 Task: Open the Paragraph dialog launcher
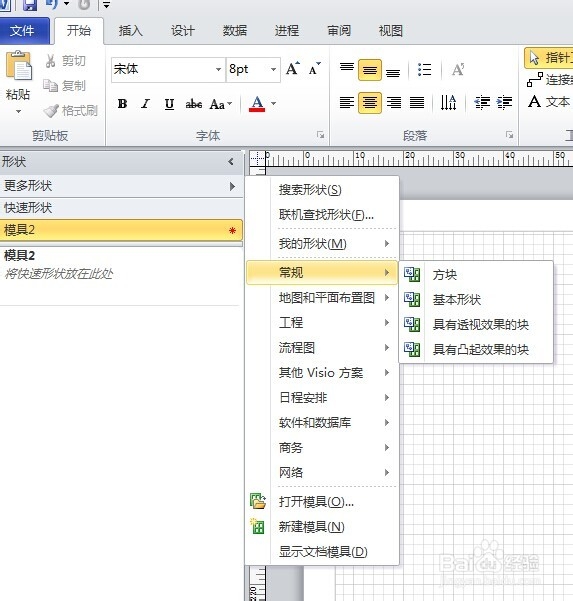click(x=509, y=135)
